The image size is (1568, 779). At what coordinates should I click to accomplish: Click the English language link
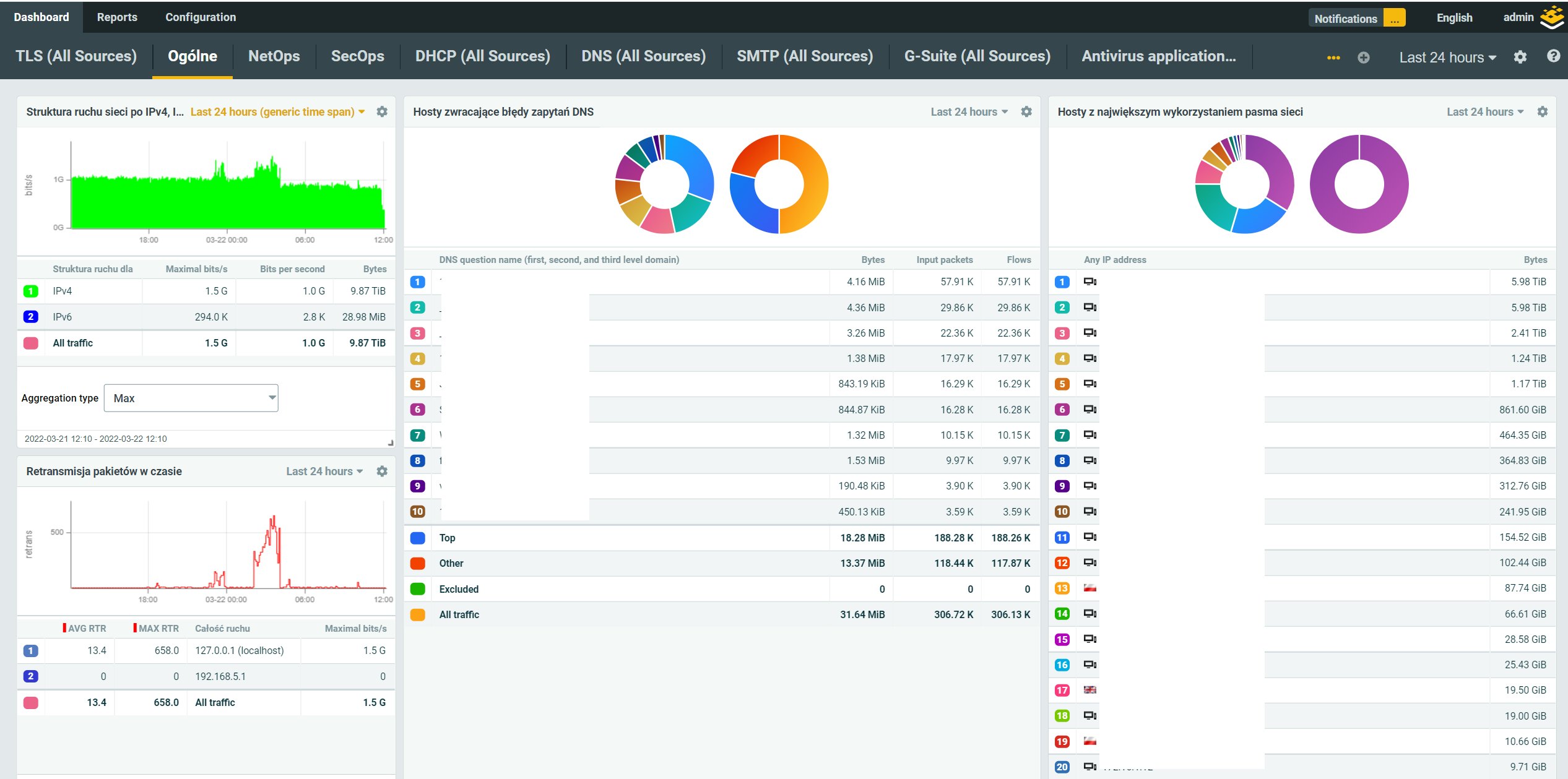click(1454, 18)
